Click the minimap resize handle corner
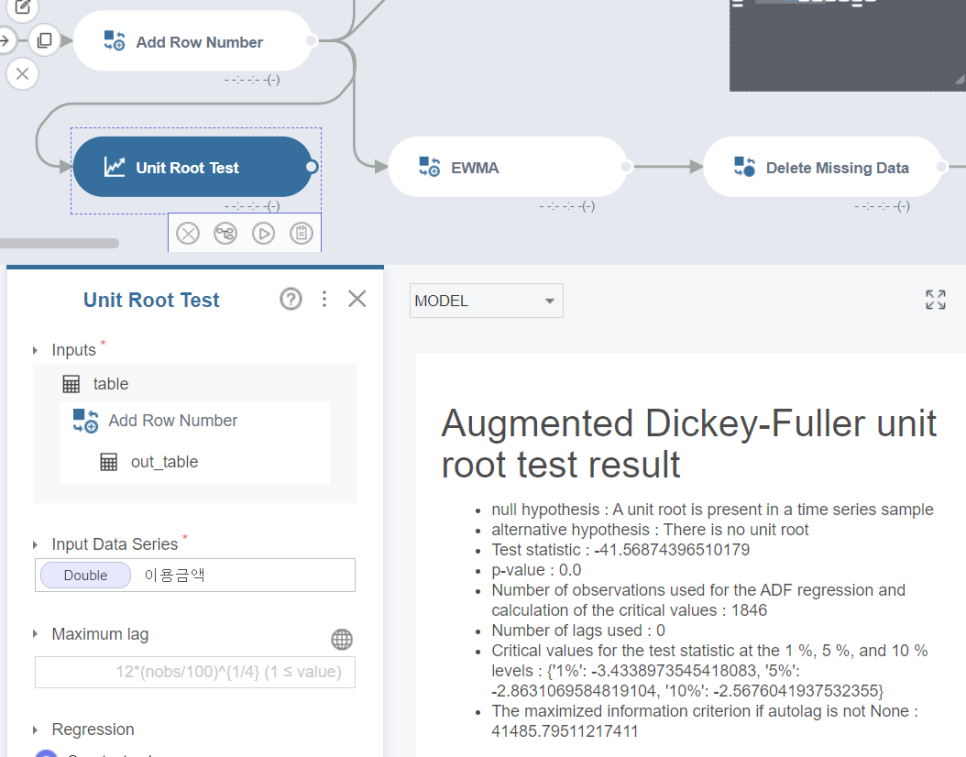The width and height of the screenshot is (966, 757). coord(960,79)
